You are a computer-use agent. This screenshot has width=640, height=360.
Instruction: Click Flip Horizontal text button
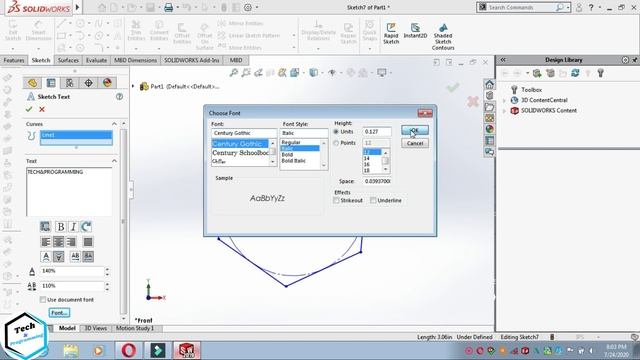tap(75, 256)
